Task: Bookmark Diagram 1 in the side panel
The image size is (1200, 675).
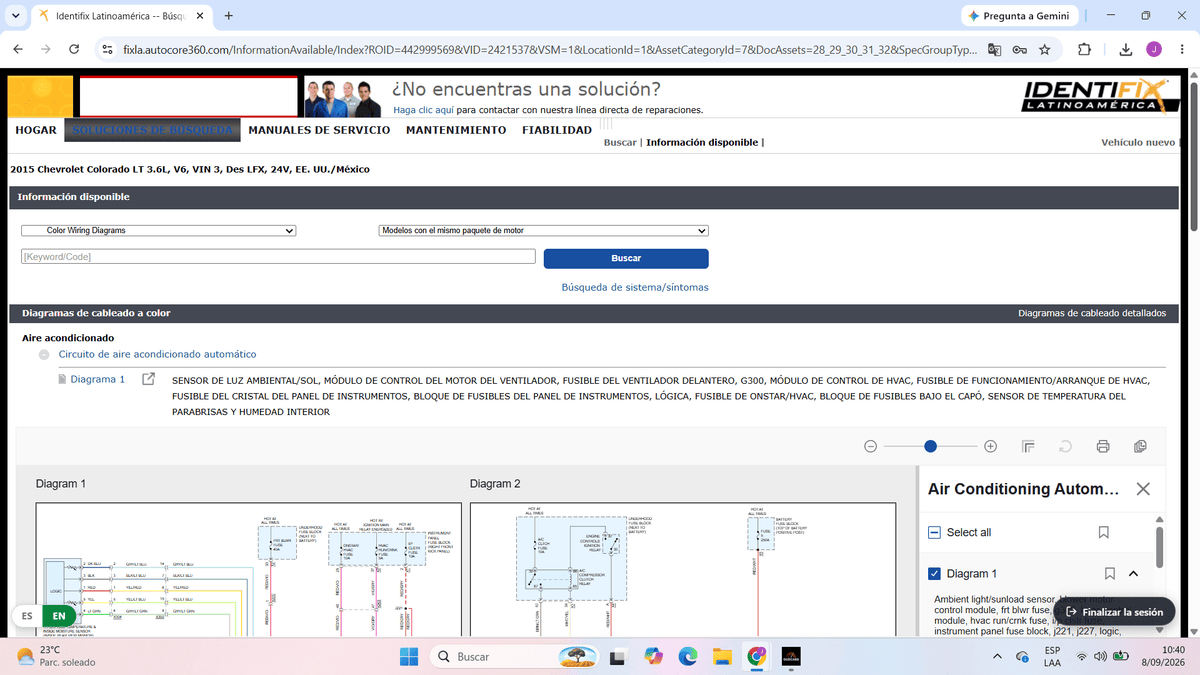Action: point(1110,574)
